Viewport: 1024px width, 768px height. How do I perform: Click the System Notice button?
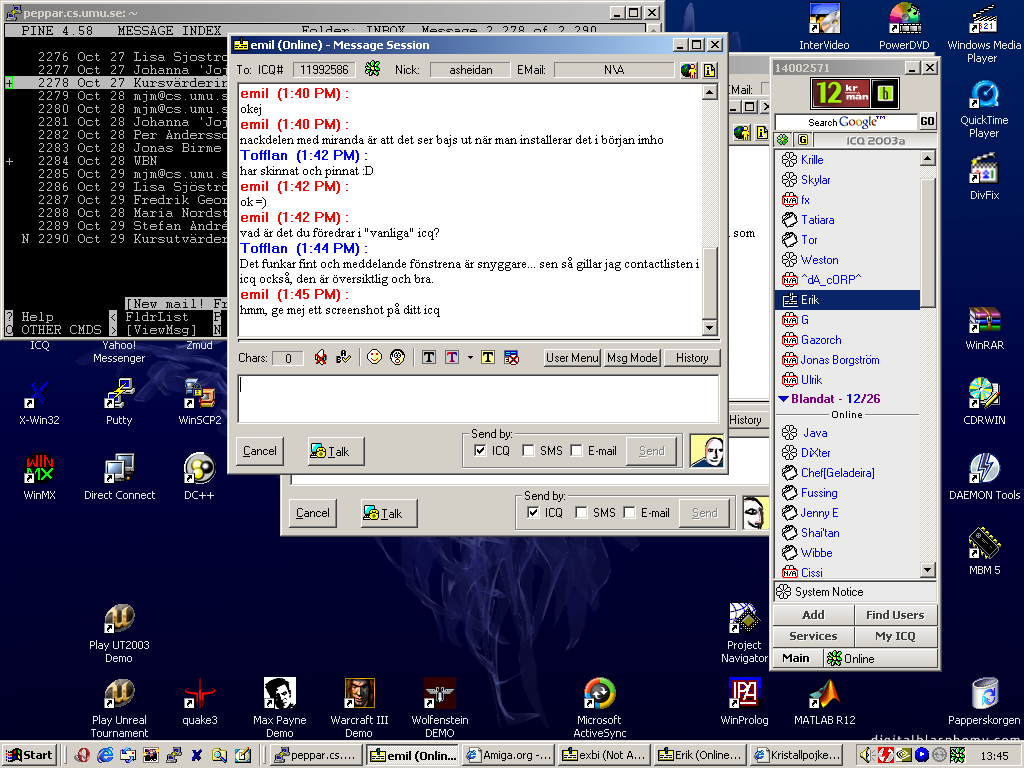pyautogui.click(x=856, y=592)
